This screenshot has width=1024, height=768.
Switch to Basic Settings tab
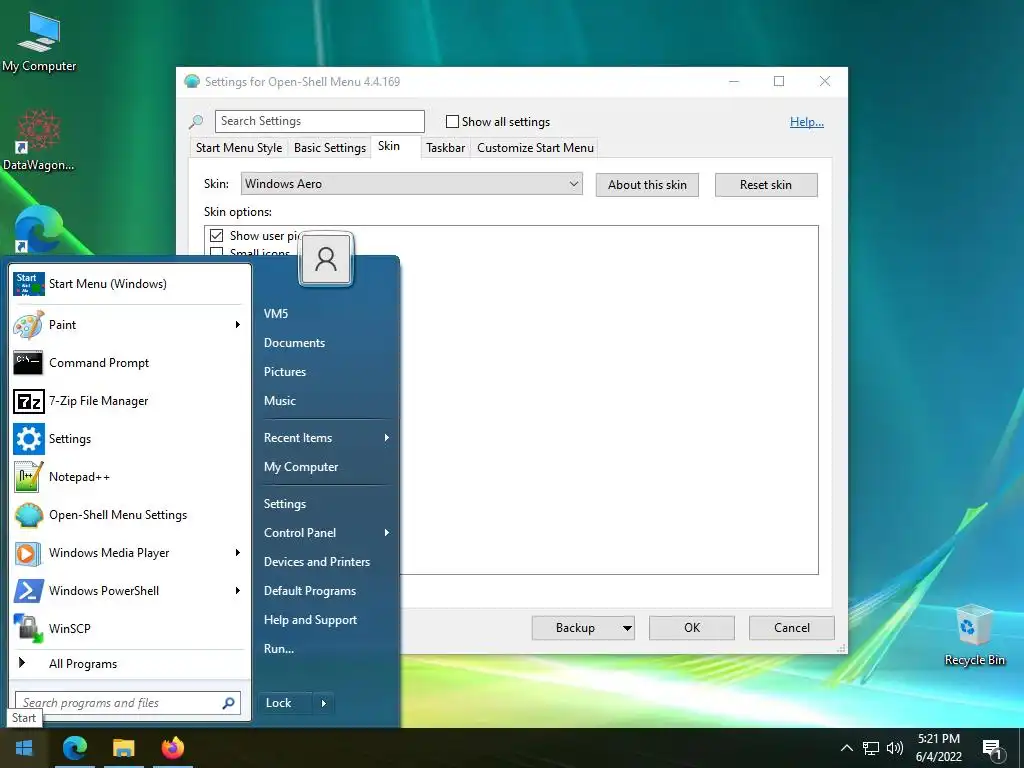330,148
